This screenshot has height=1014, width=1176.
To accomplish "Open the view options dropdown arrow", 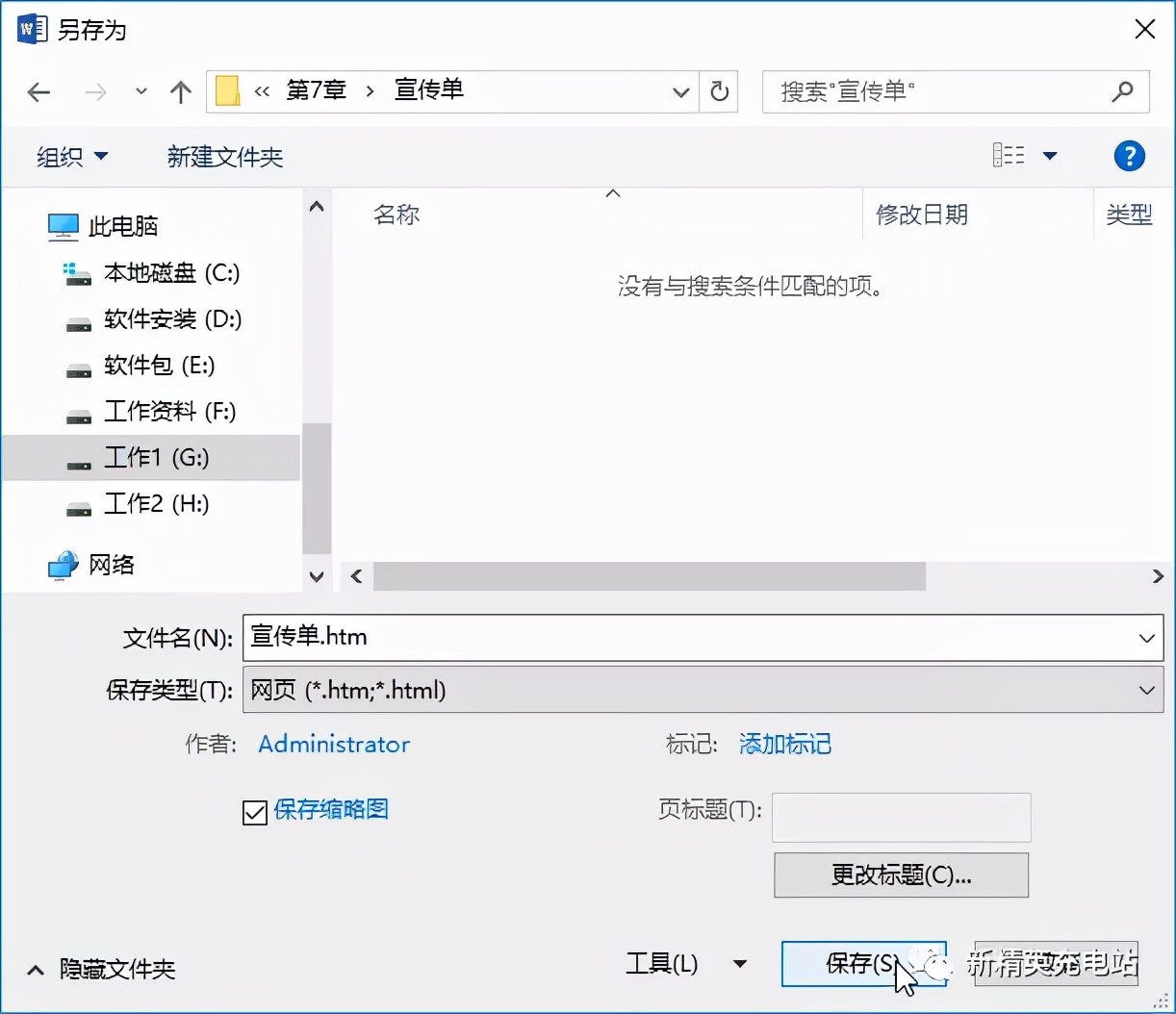I will pyautogui.click(x=1050, y=156).
